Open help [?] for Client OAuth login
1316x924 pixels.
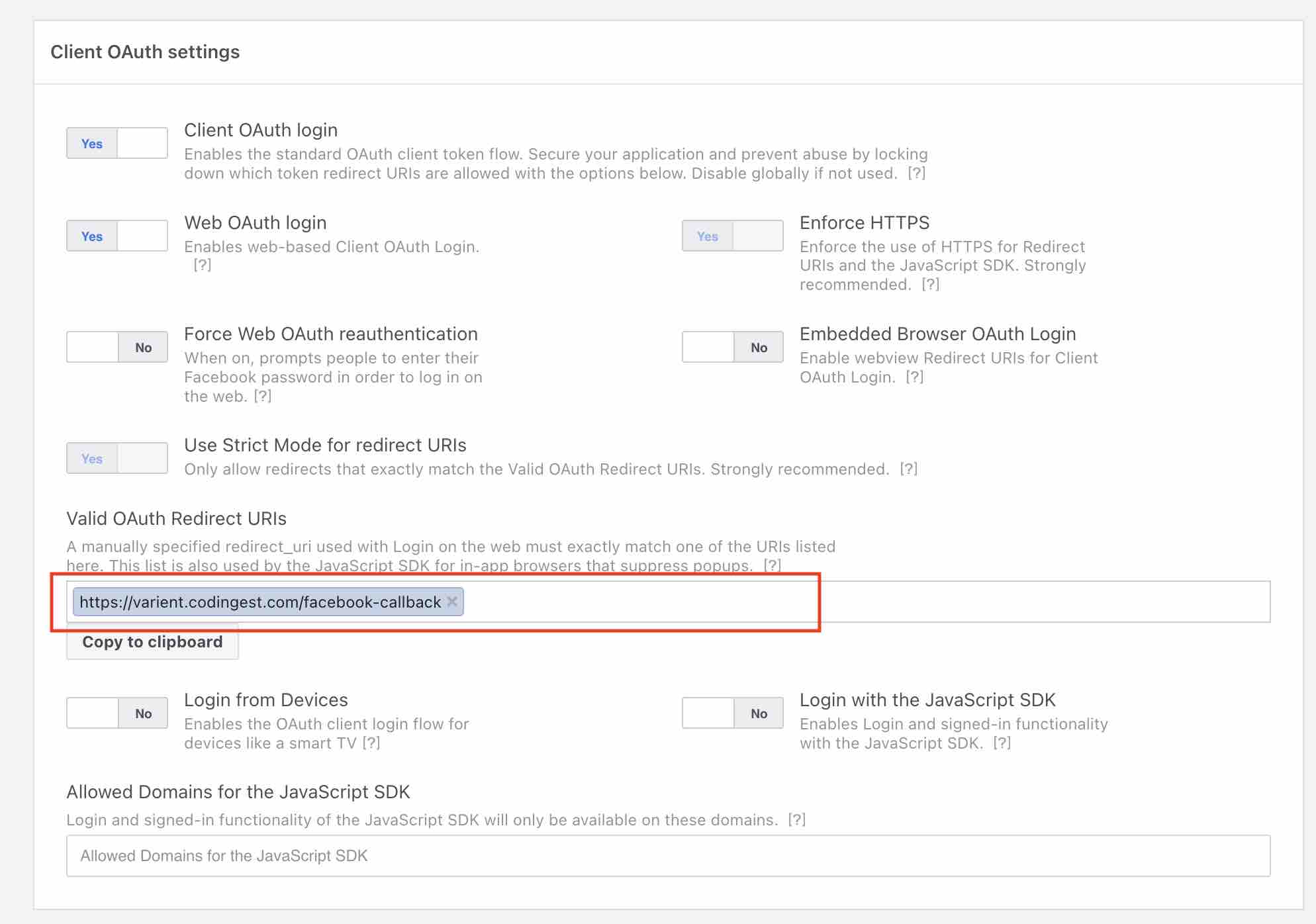click(x=916, y=173)
